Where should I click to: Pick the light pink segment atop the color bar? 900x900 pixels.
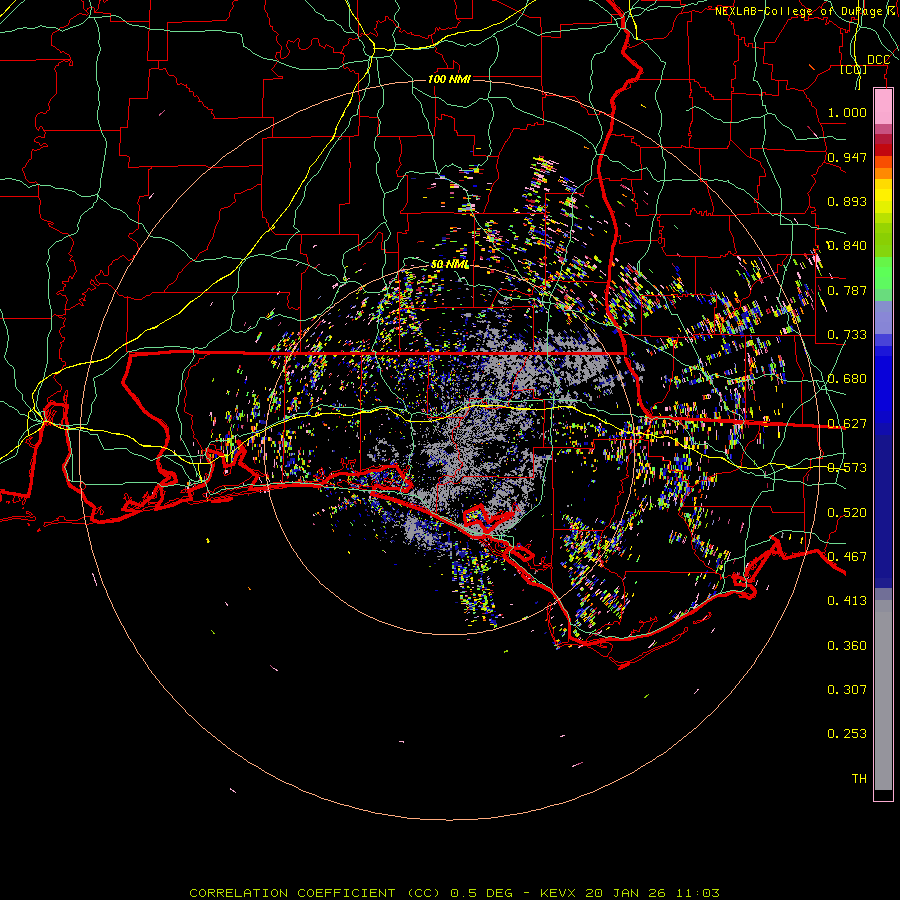883,107
